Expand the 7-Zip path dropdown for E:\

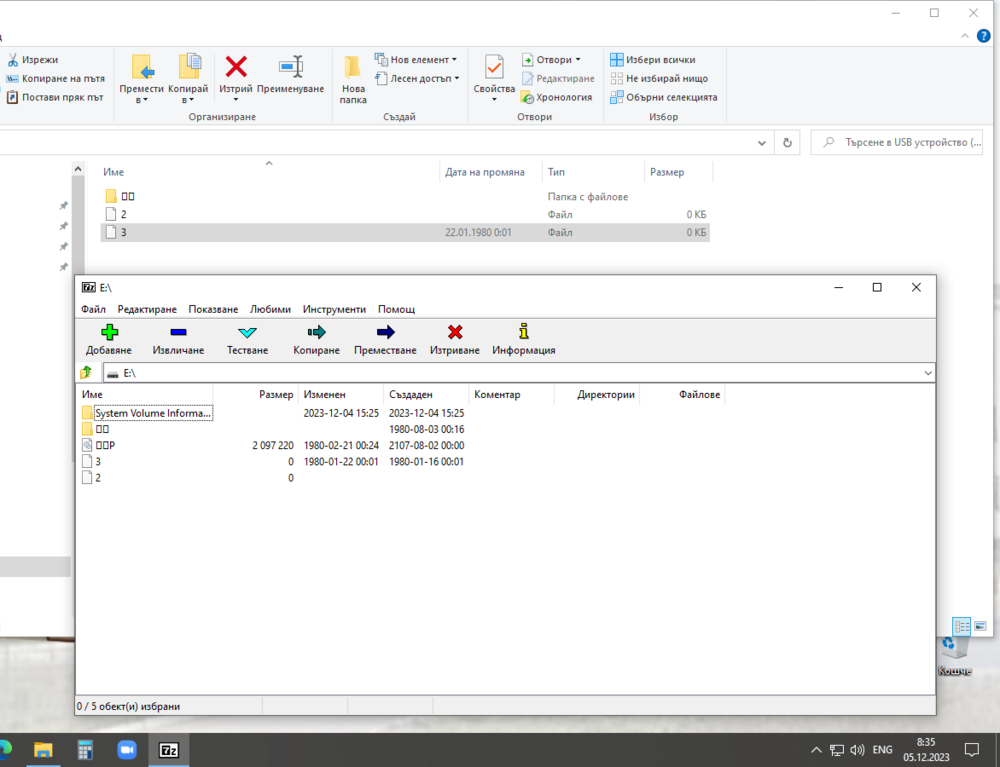pos(928,373)
